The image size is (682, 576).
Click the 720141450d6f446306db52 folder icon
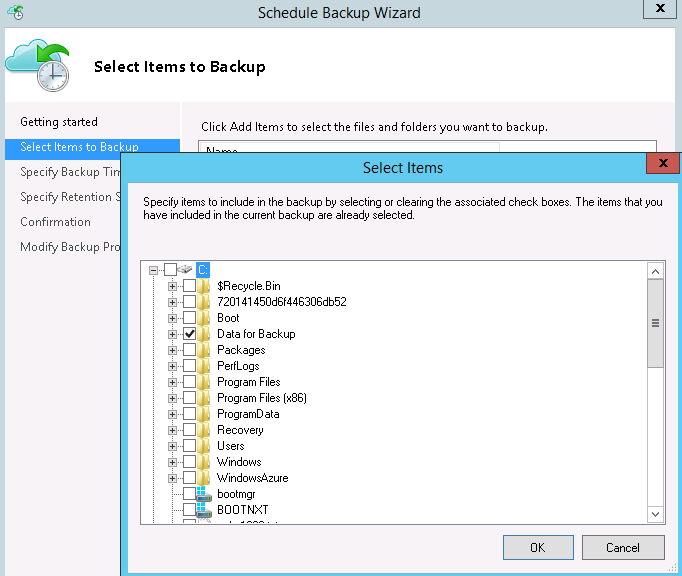(204, 302)
